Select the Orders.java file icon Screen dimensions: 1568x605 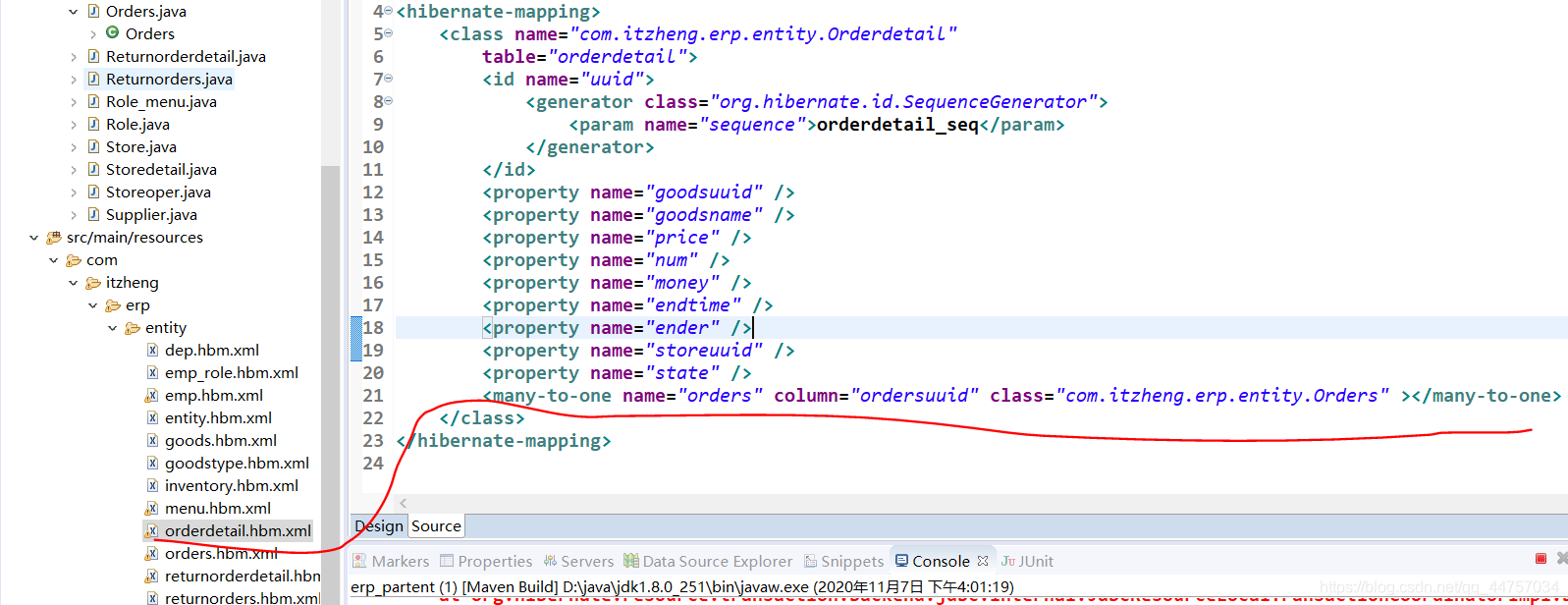(93, 12)
